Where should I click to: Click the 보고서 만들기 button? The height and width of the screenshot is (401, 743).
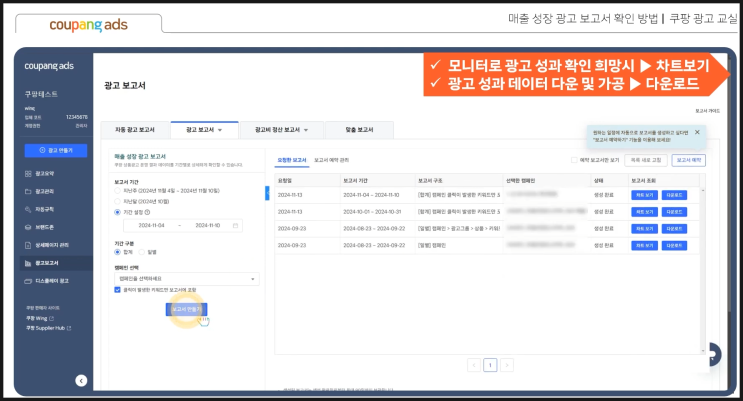pyautogui.click(x=186, y=309)
